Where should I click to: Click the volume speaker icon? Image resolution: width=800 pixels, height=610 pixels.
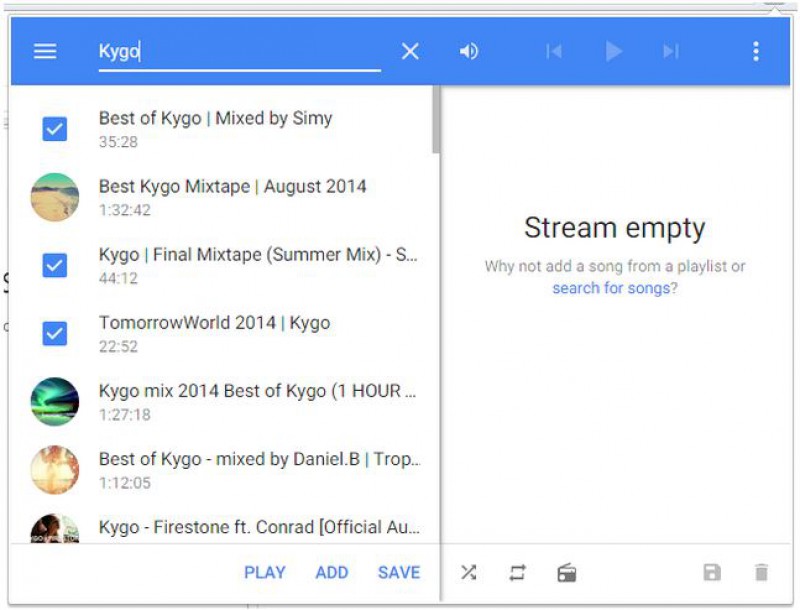468,51
